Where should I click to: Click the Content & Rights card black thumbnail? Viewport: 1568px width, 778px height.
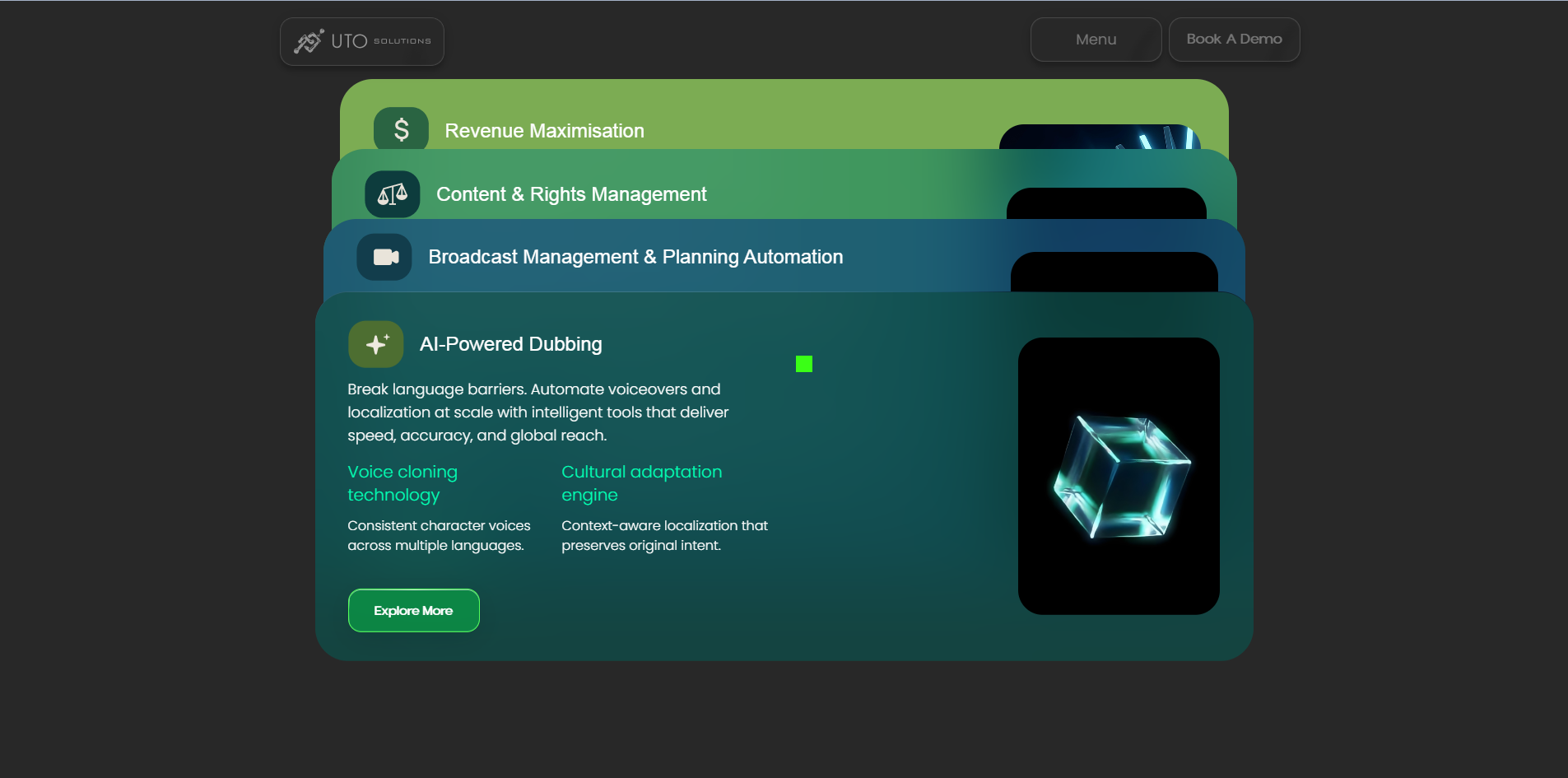1106,204
